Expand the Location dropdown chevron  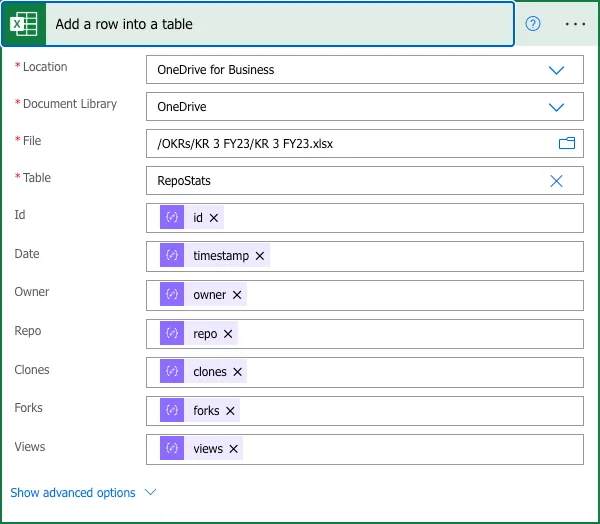coord(556,70)
